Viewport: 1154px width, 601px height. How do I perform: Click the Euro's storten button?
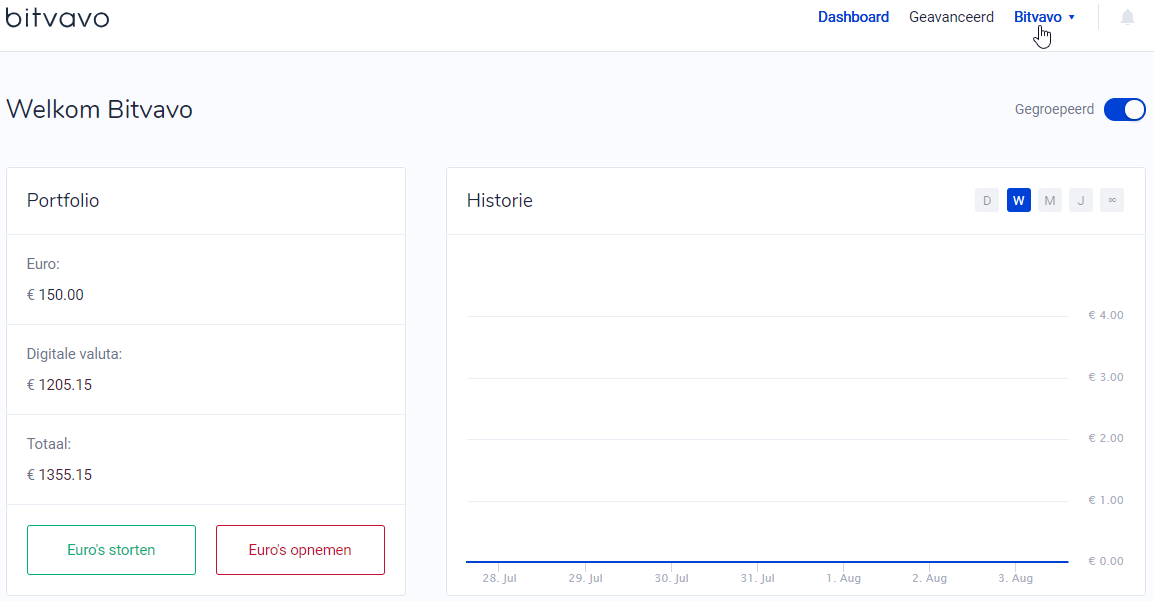point(111,550)
